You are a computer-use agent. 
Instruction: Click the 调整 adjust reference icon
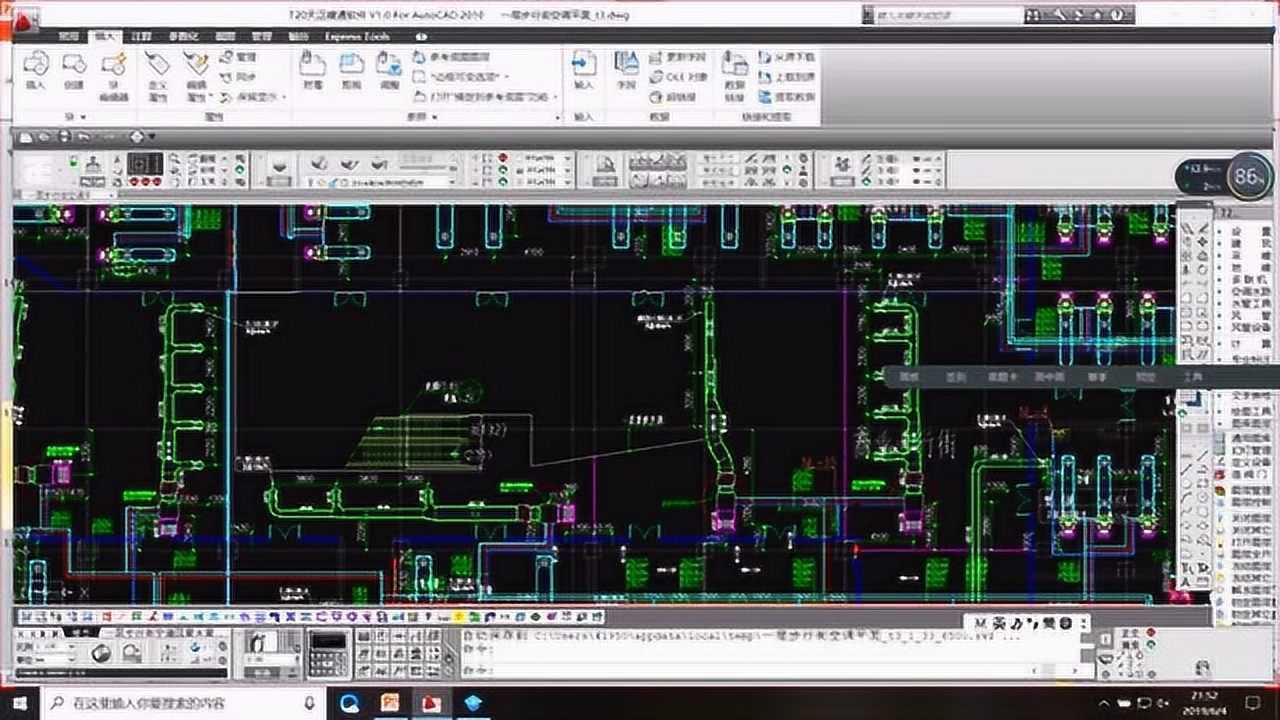coord(389,65)
